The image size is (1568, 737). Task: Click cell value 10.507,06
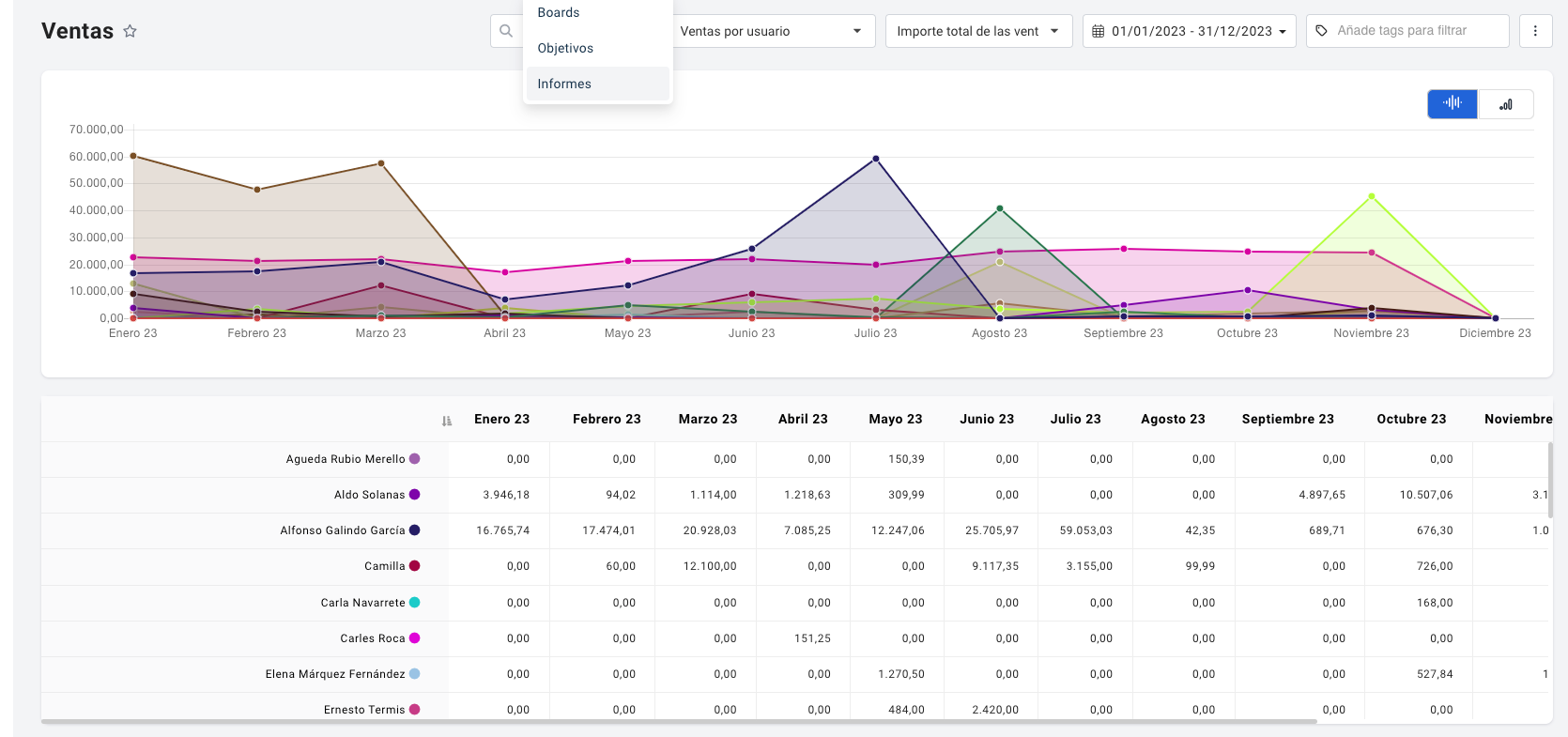tap(1426, 495)
